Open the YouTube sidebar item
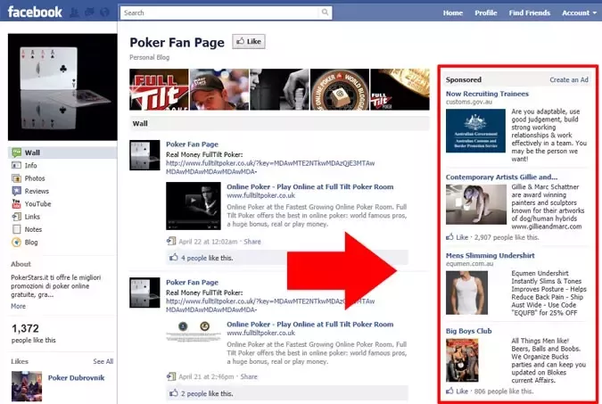The image size is (602, 404). pos(37,203)
